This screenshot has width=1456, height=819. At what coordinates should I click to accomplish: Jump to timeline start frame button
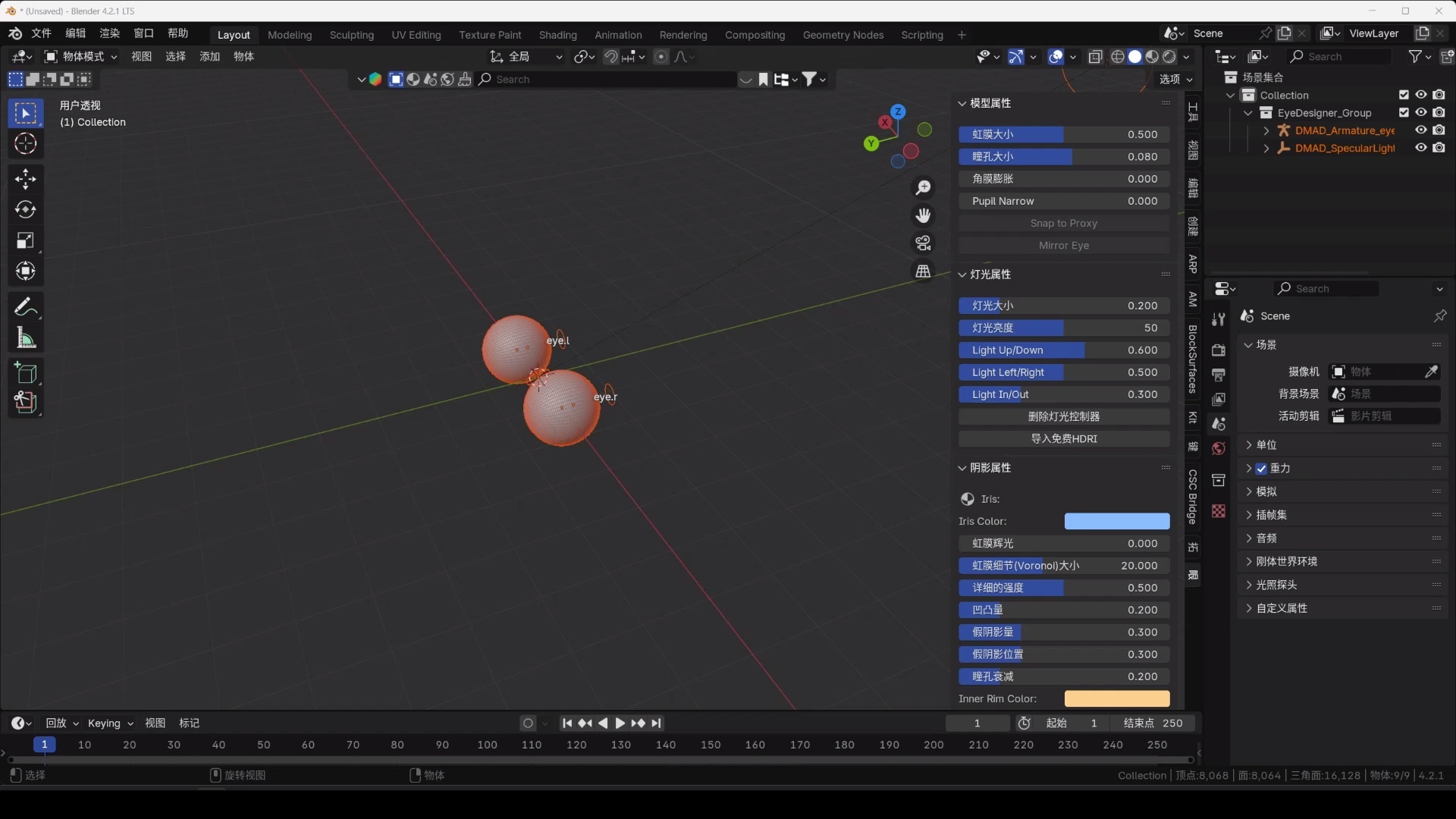click(567, 723)
